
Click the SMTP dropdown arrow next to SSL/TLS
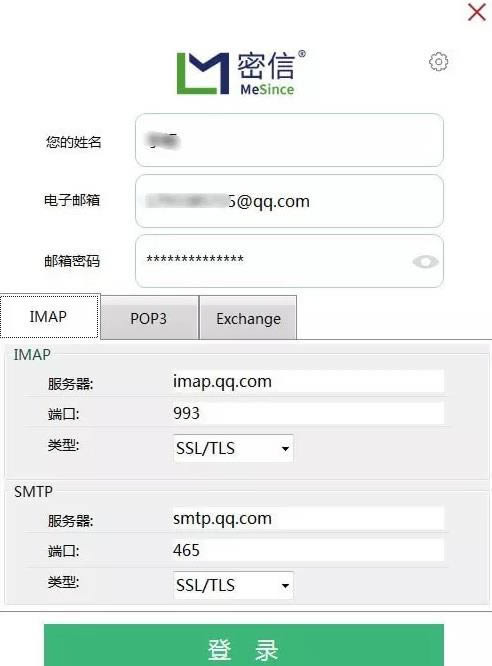point(285,586)
